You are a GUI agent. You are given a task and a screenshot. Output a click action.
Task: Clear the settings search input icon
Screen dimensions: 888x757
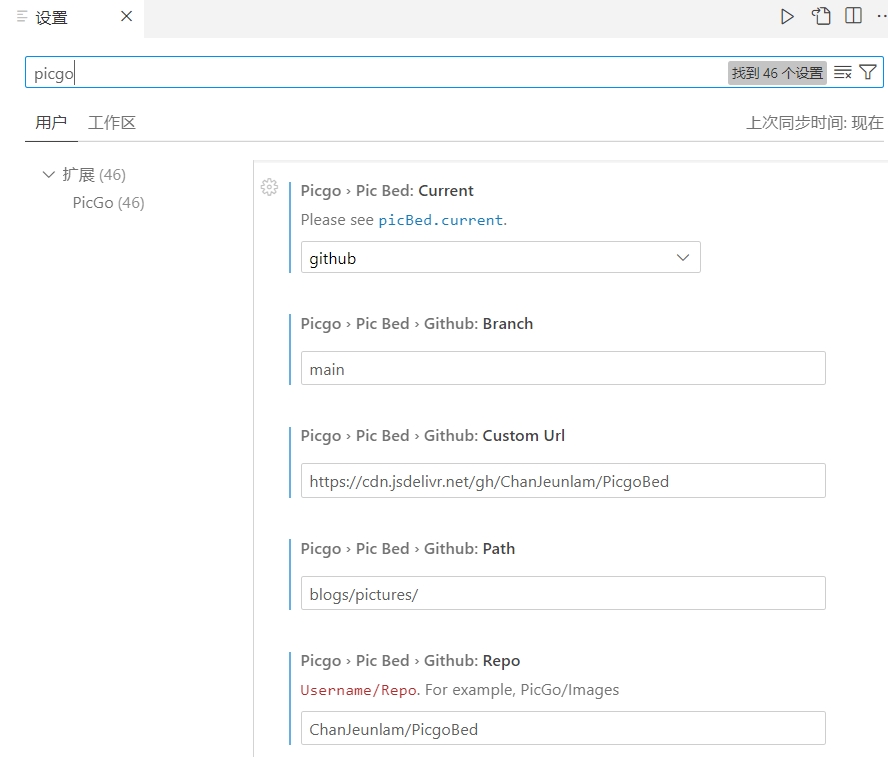843,72
